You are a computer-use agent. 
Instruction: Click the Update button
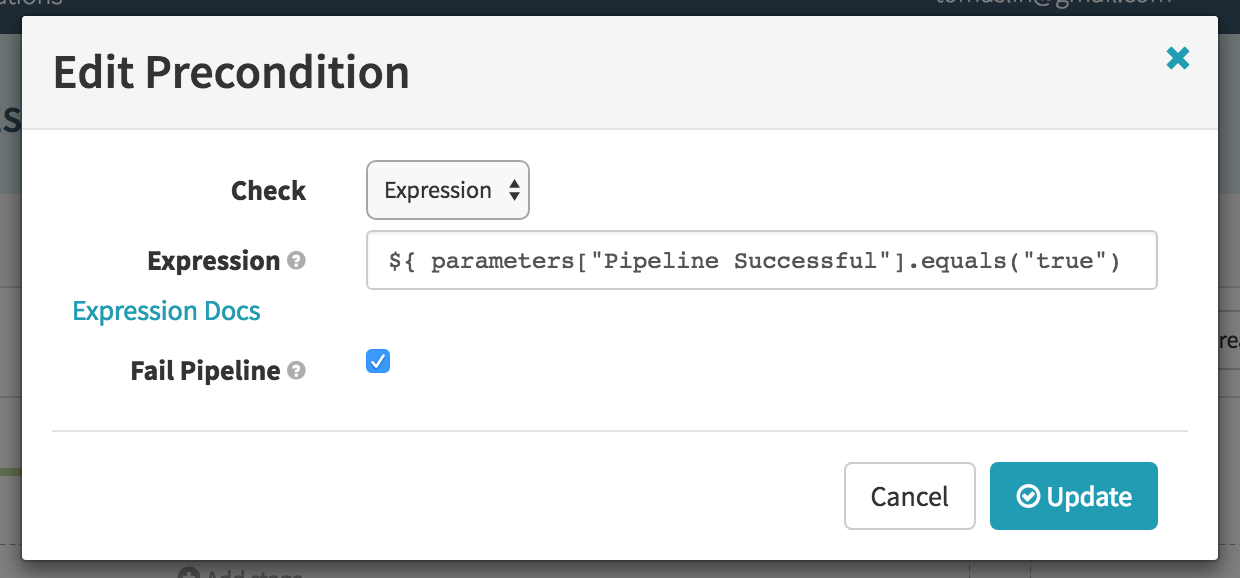point(1074,496)
